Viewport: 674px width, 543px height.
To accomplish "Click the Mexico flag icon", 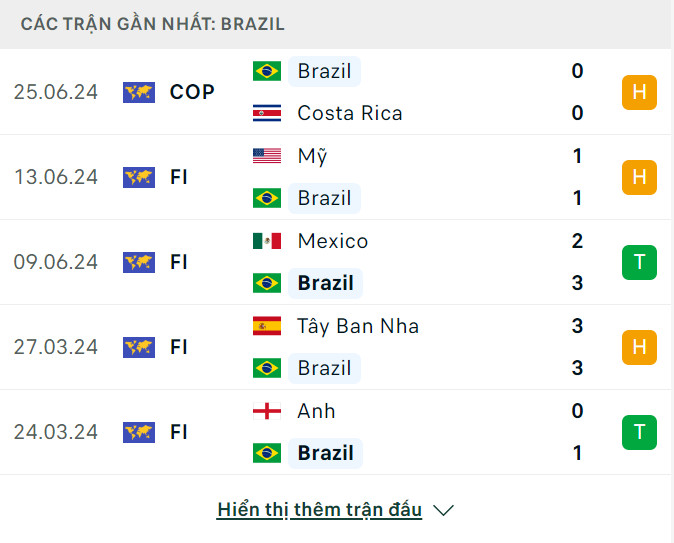I will [x=267, y=241].
